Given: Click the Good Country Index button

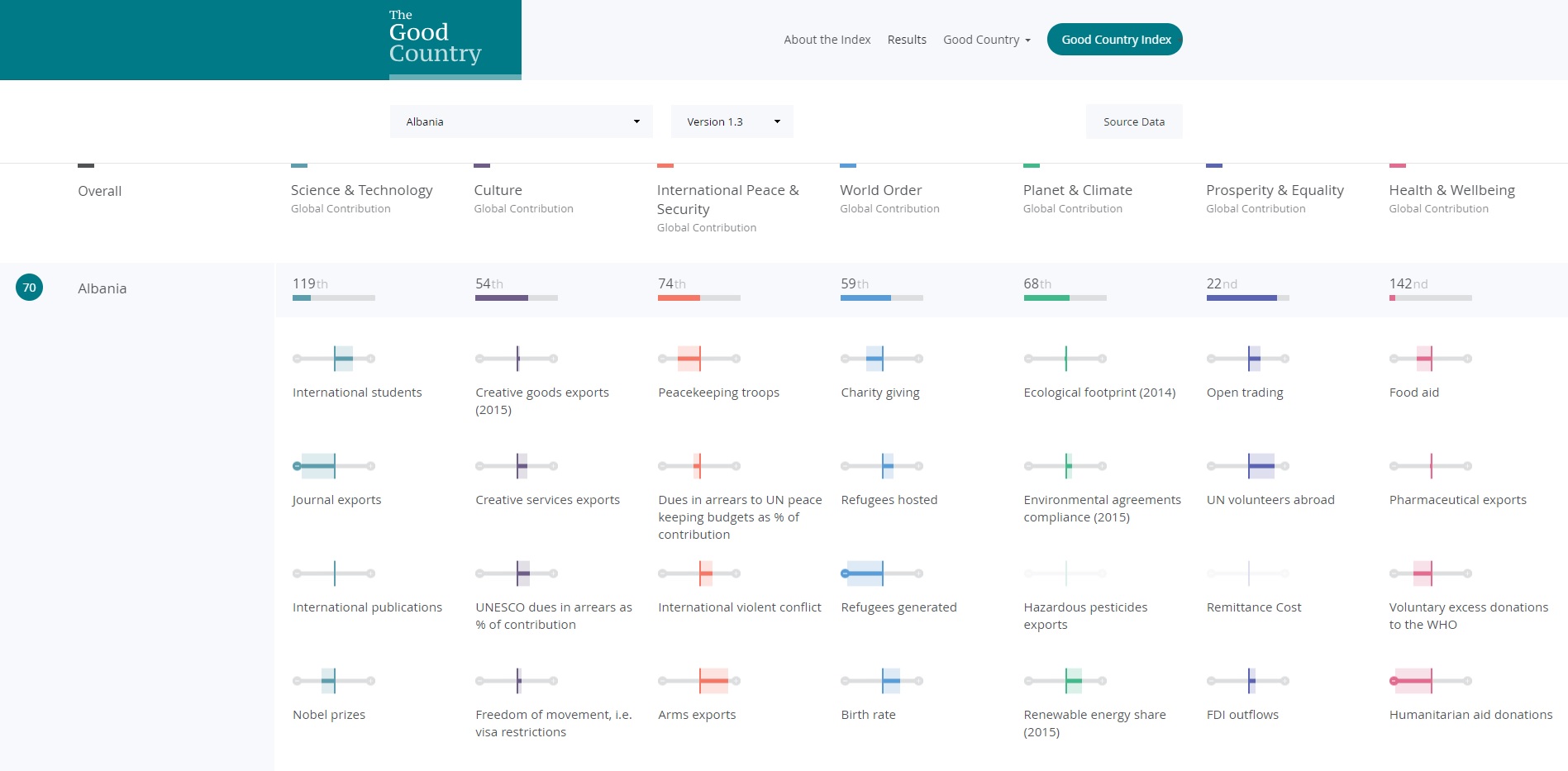Looking at the screenshot, I should pos(1114,40).
